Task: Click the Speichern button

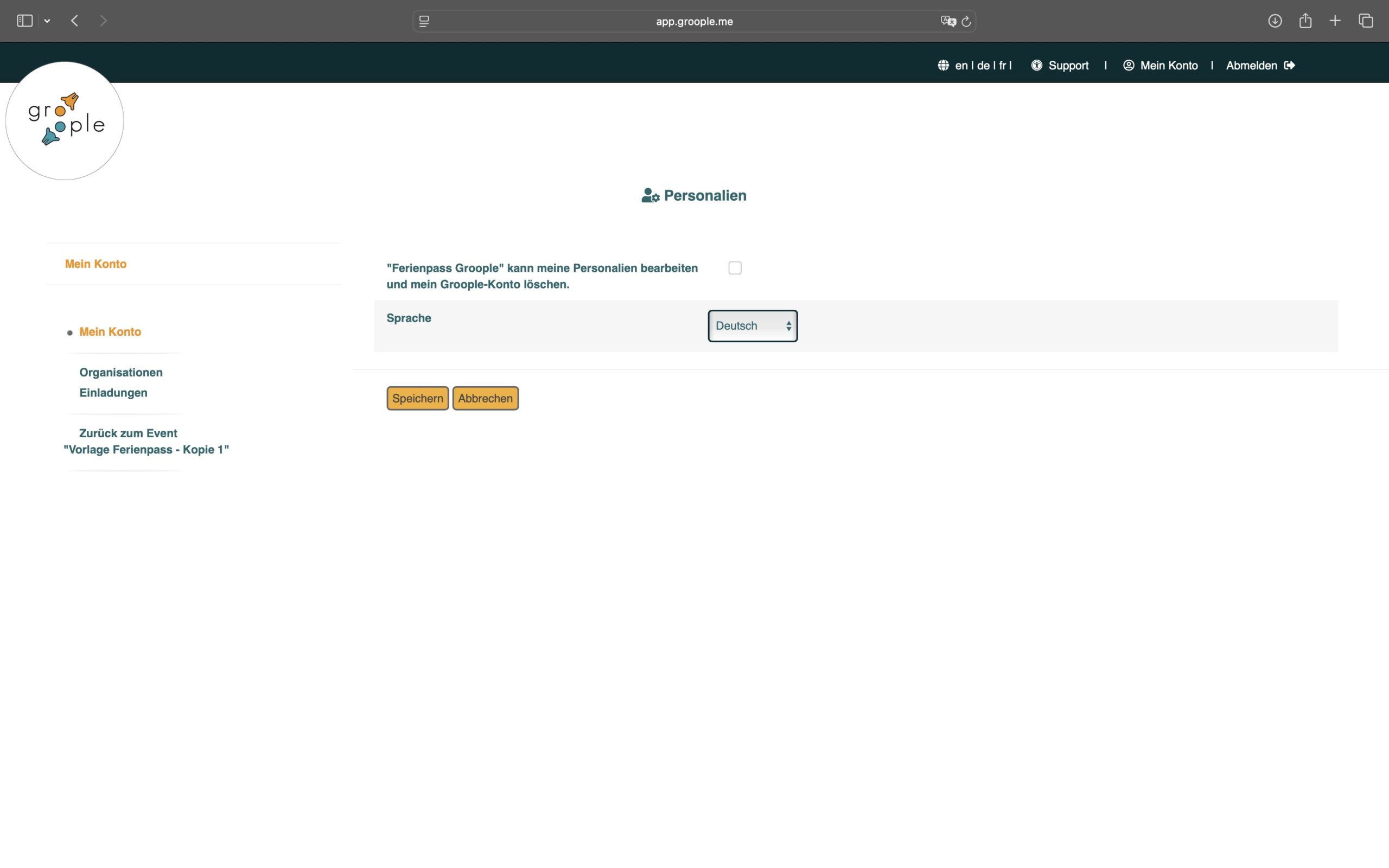Action: coord(417,398)
